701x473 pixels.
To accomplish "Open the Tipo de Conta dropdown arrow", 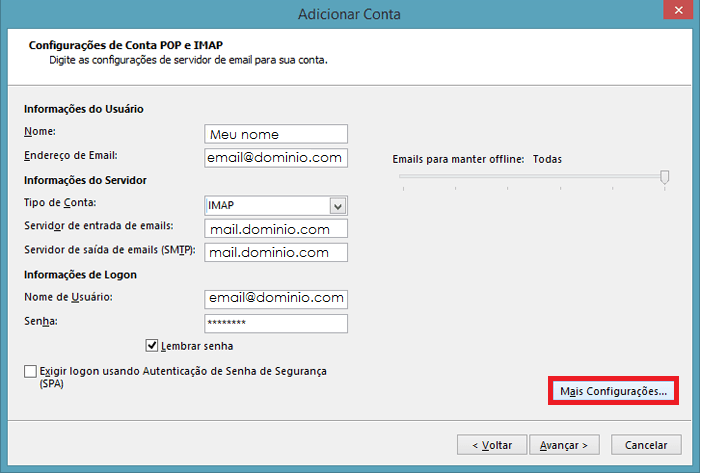I will (338, 206).
